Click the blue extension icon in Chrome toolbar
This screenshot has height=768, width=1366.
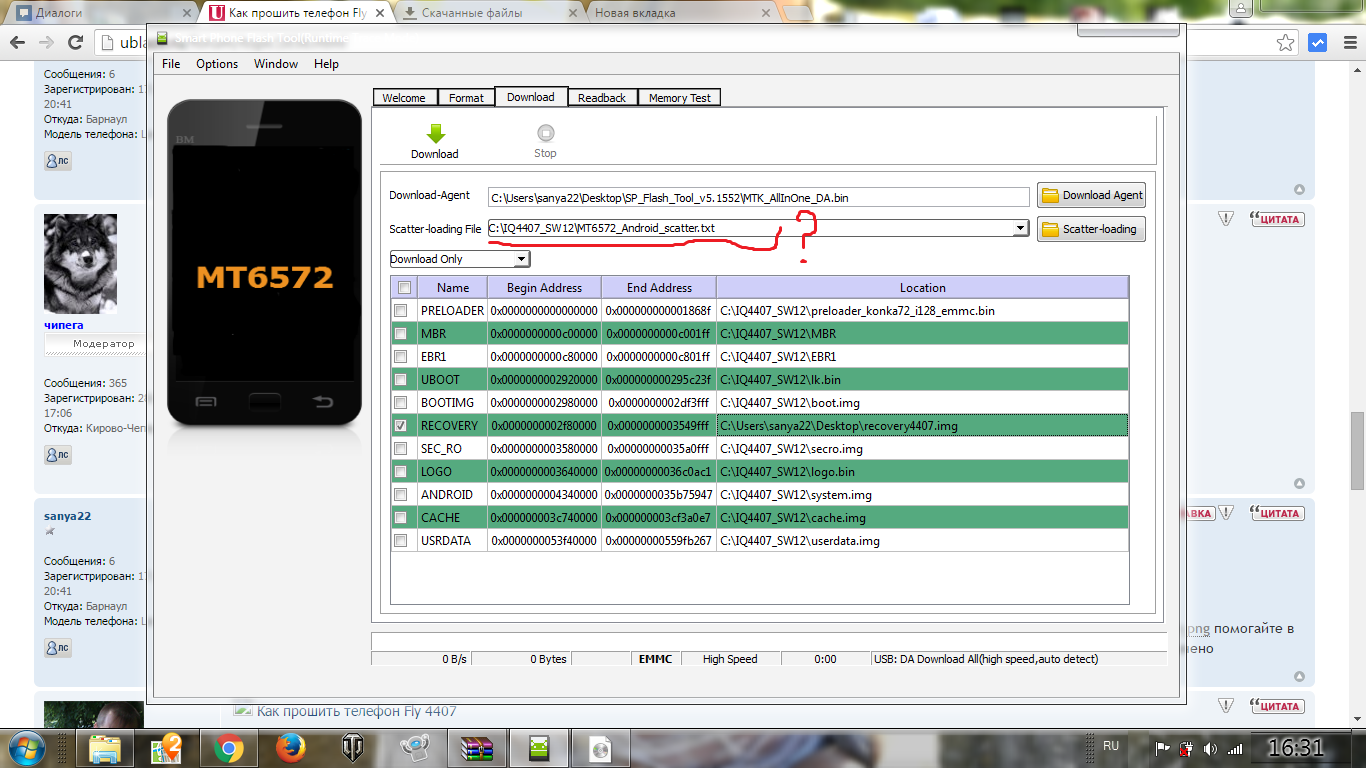[1319, 43]
